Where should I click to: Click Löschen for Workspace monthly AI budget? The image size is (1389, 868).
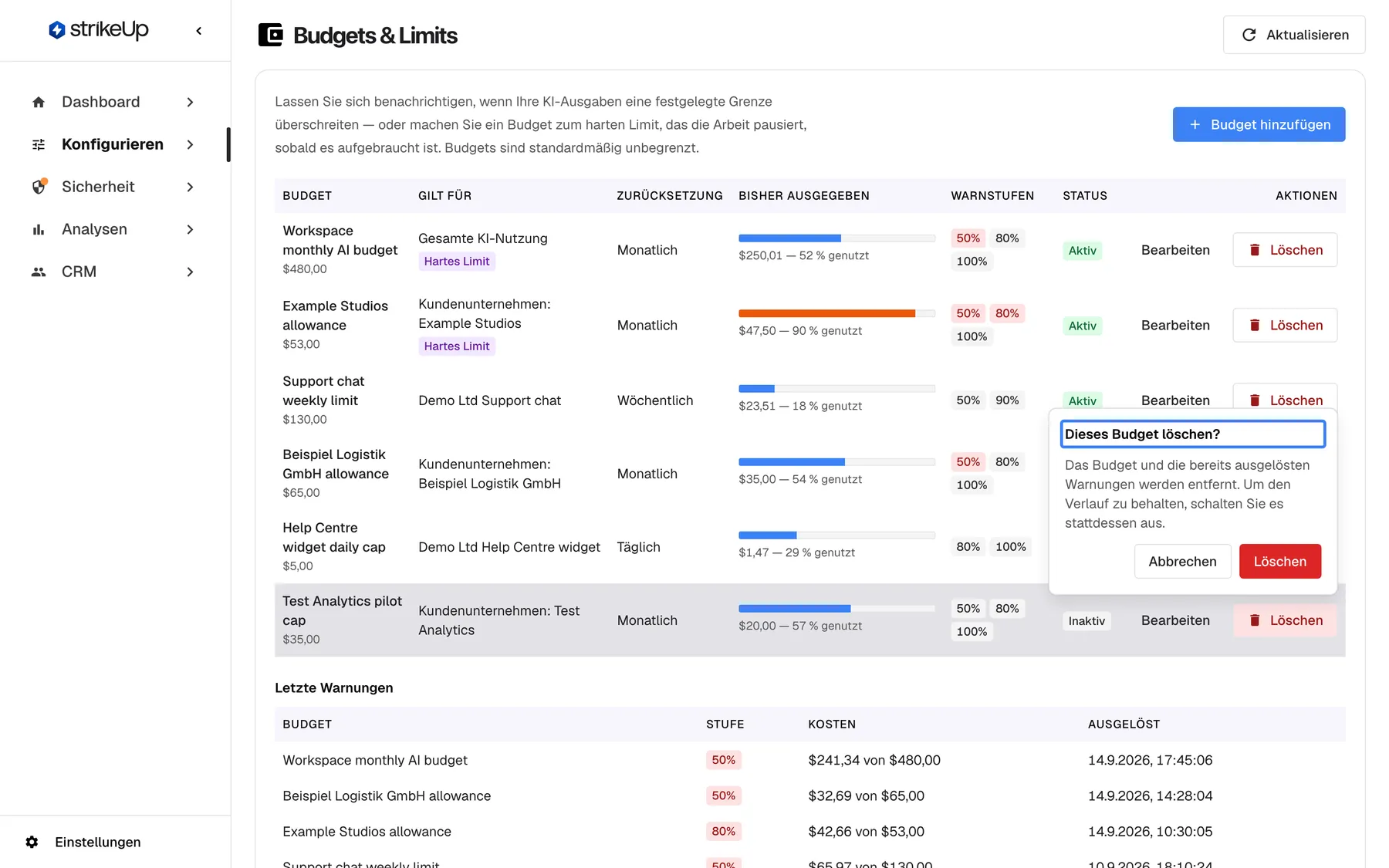[x=1285, y=250]
